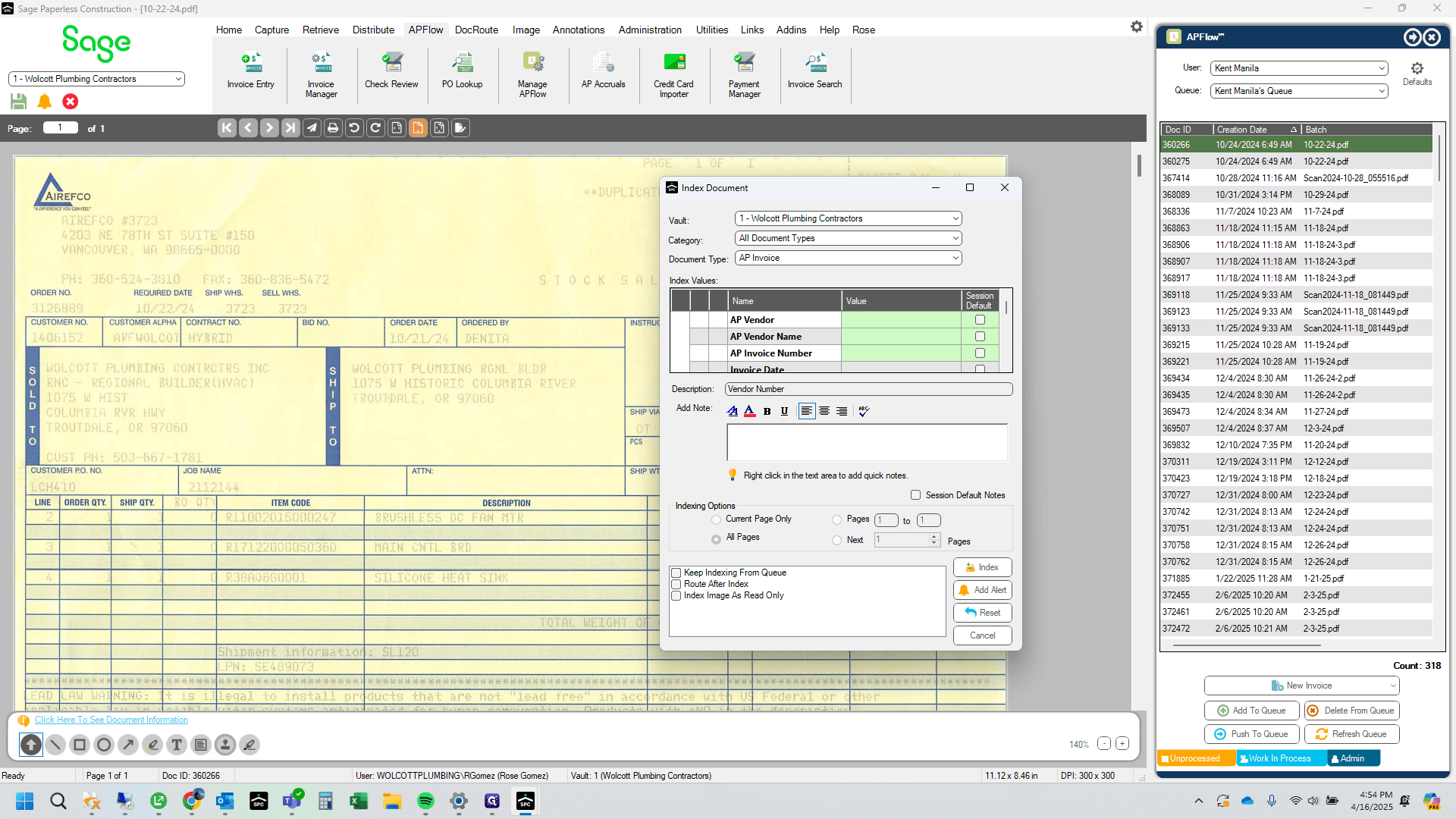Image resolution: width=1456 pixels, height=819 pixels.
Task: Check Session Default for AP Vendor
Action: click(980, 320)
